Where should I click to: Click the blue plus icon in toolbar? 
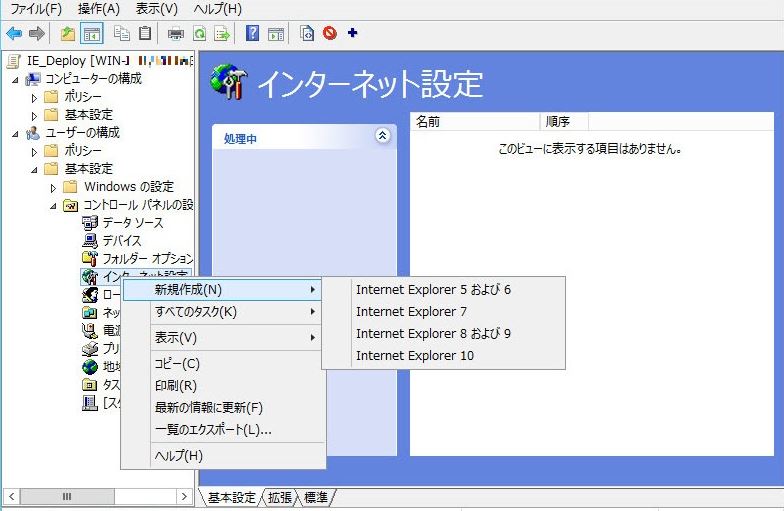[352, 33]
